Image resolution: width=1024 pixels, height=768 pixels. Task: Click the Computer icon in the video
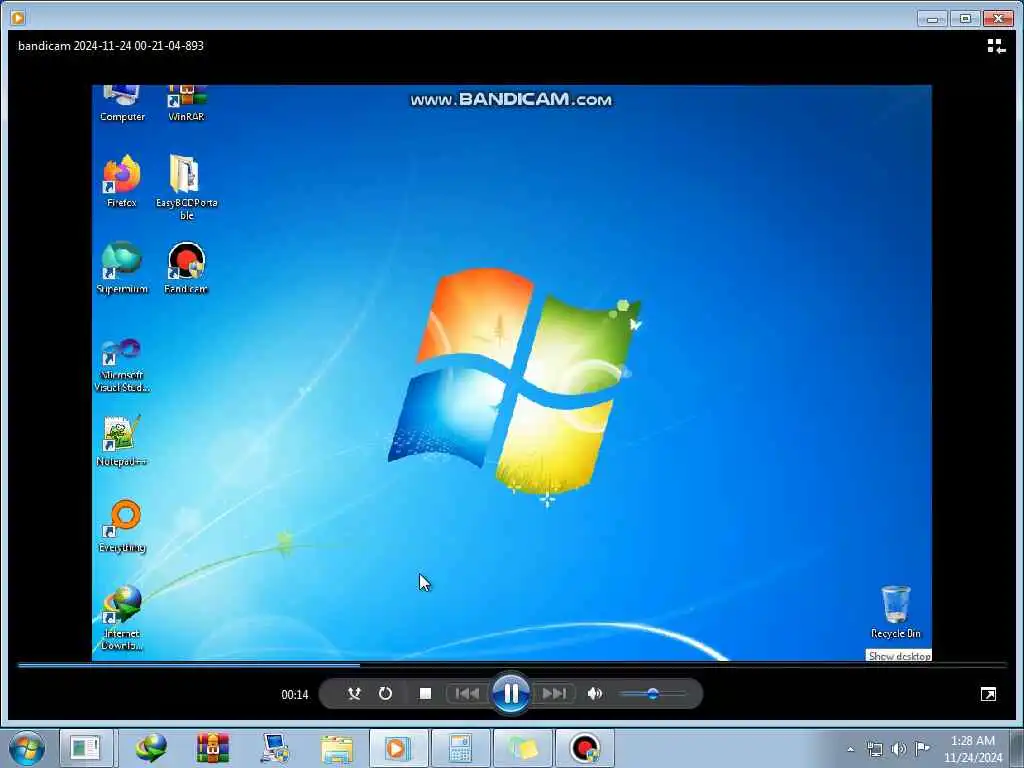click(122, 103)
